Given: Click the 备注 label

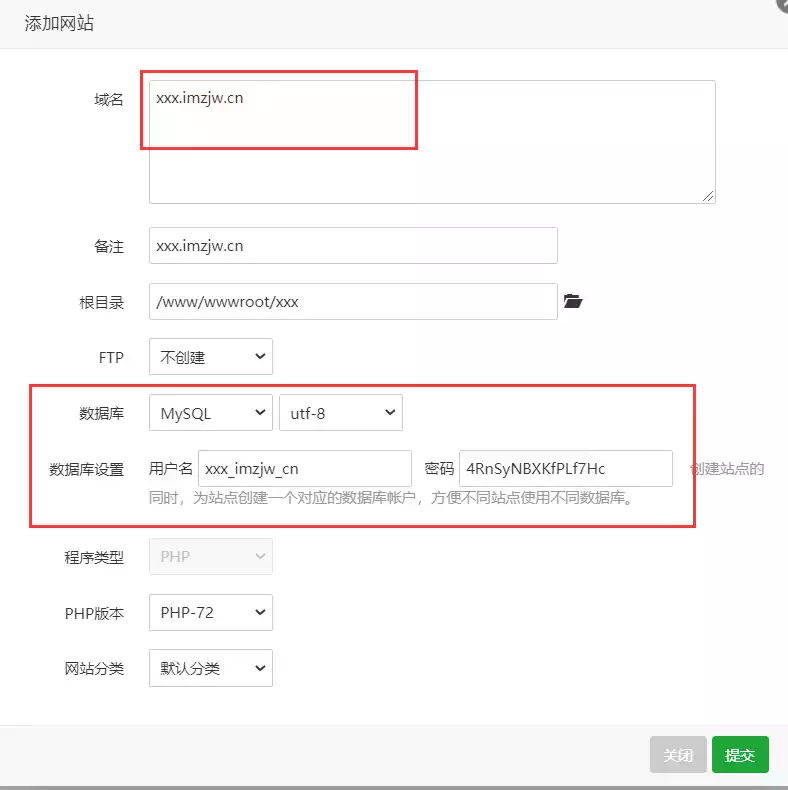Looking at the screenshot, I should [x=109, y=246].
